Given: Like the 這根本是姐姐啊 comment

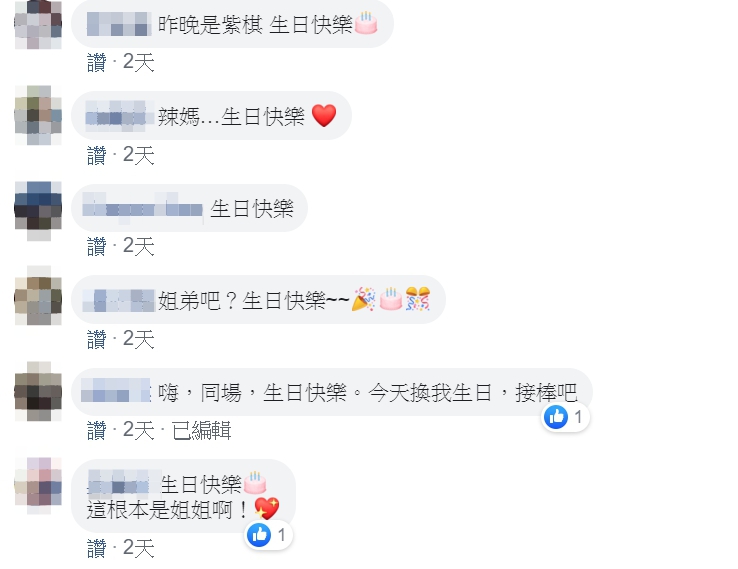Looking at the screenshot, I should (x=96, y=548).
